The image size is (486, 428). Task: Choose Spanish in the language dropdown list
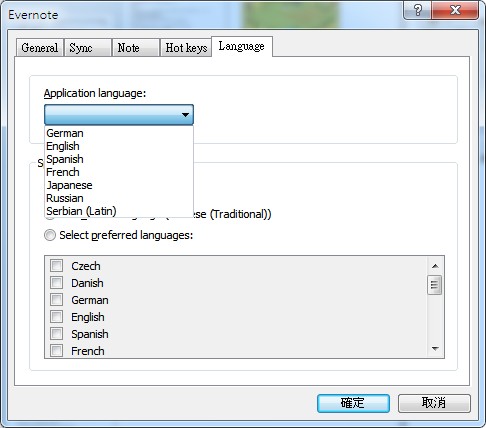pos(119,159)
